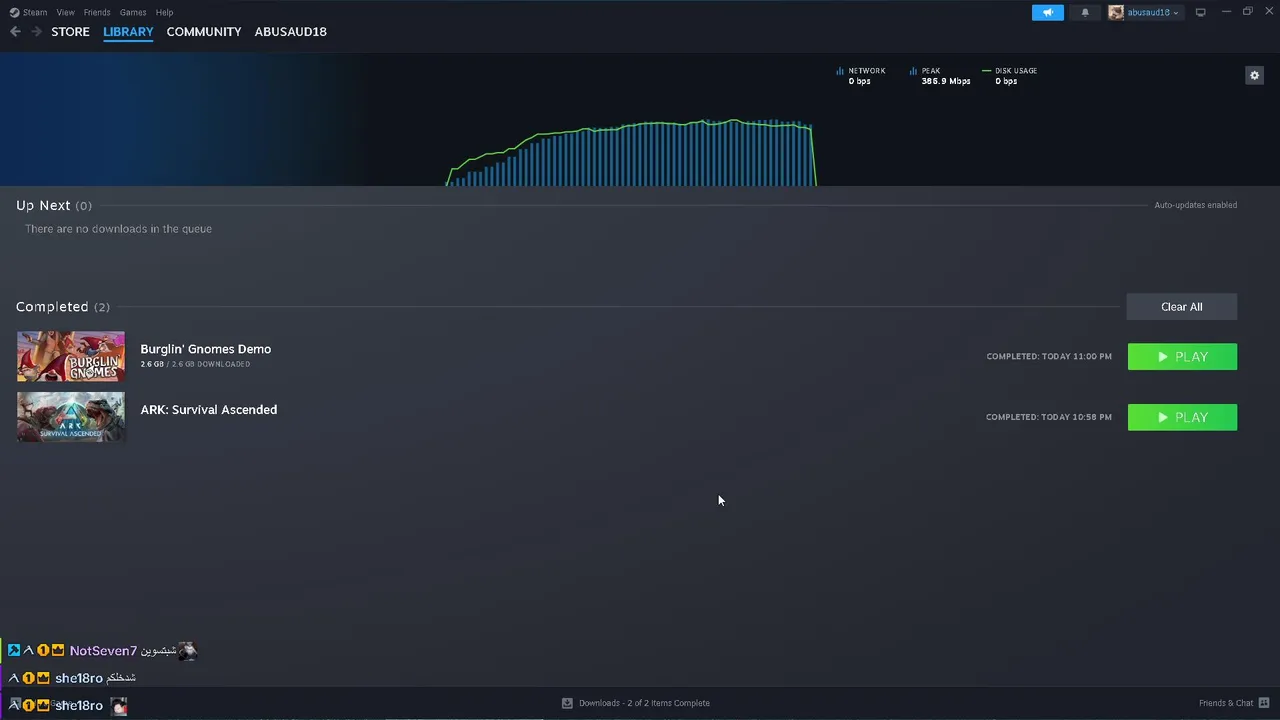Click the Steam logo menu
This screenshot has height=720, width=1280.
28,12
